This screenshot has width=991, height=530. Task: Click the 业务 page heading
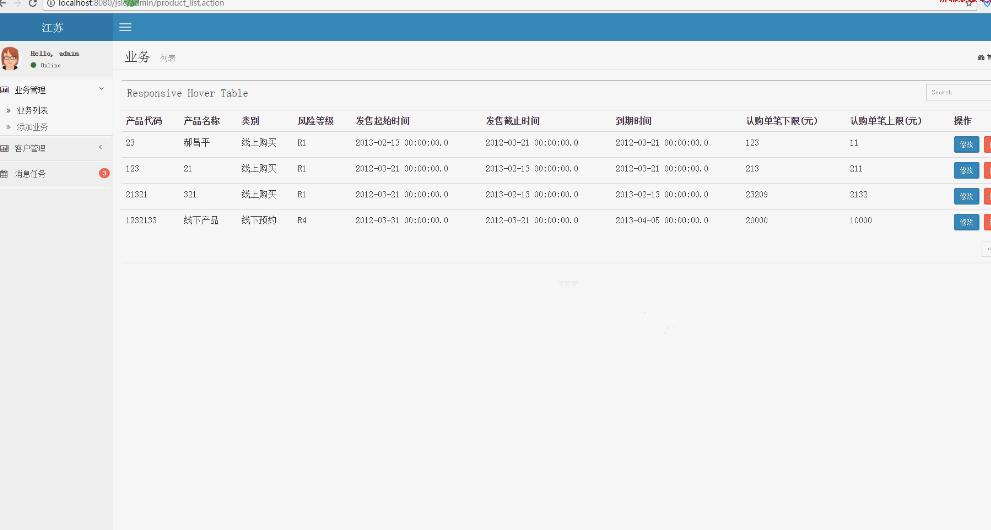coord(137,57)
